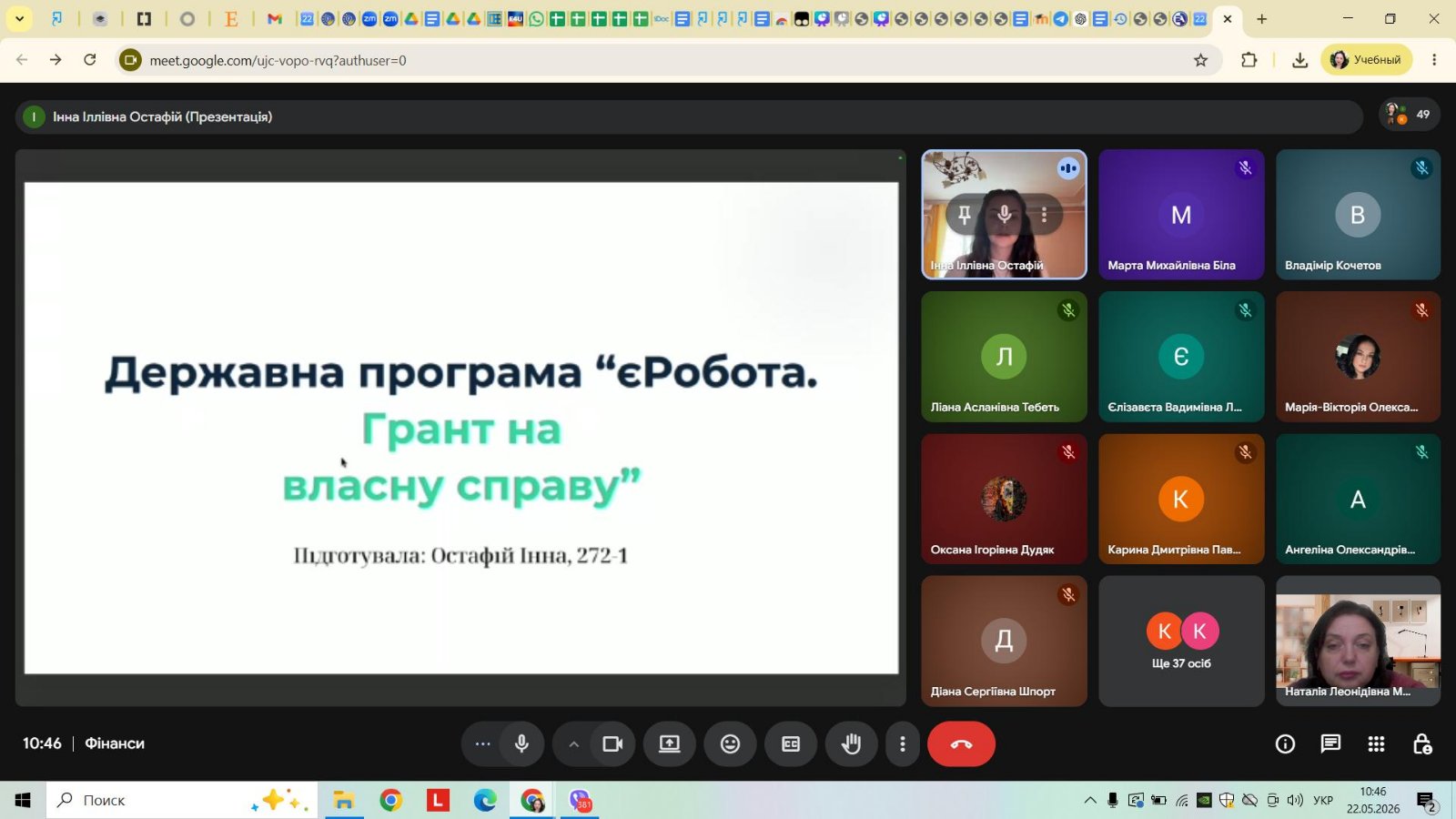Switch to the WhatsApp tab
Screen dimensions: 1456x819
coord(536,18)
